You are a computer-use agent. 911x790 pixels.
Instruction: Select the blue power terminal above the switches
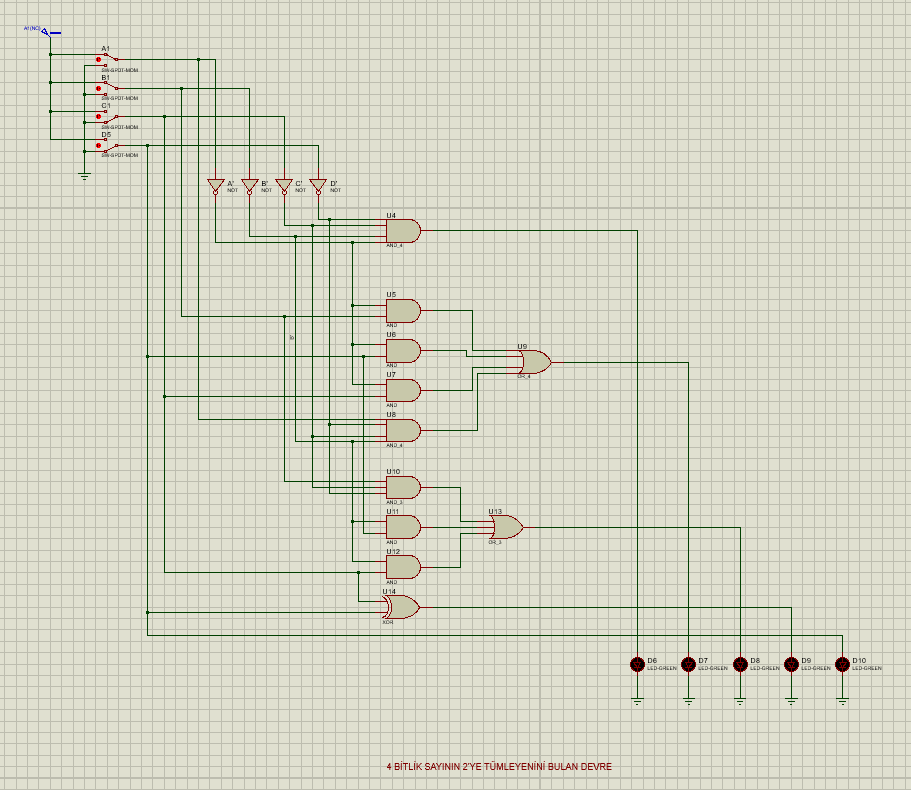(46, 32)
